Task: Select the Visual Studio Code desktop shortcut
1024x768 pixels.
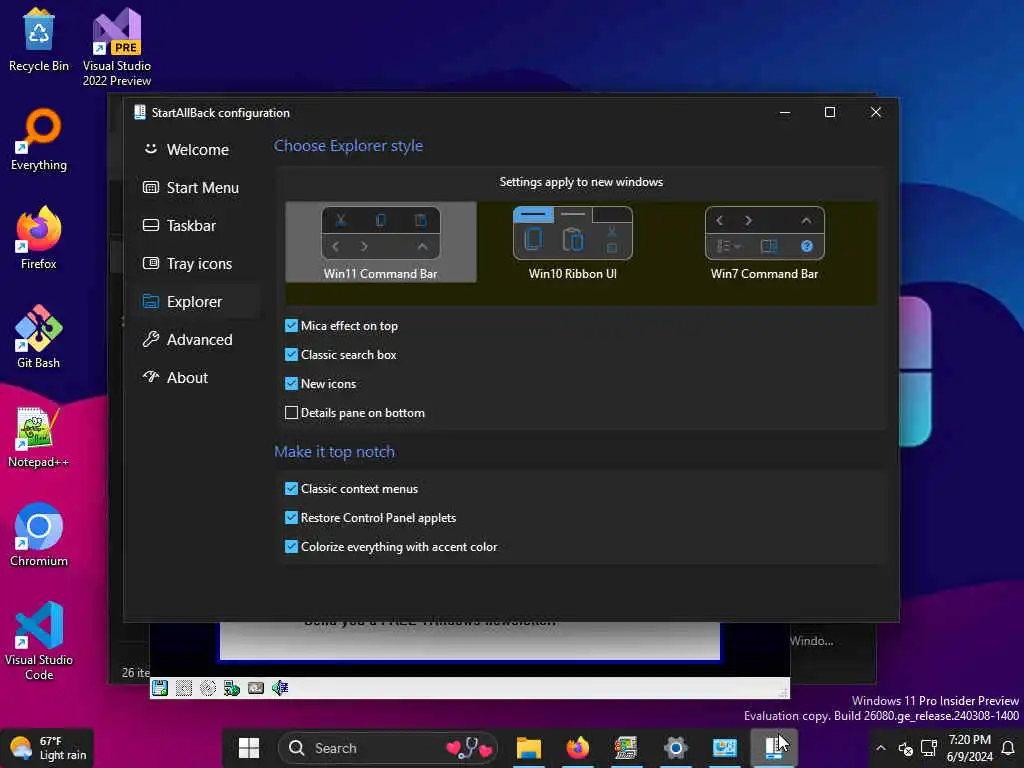Action: pyautogui.click(x=39, y=641)
